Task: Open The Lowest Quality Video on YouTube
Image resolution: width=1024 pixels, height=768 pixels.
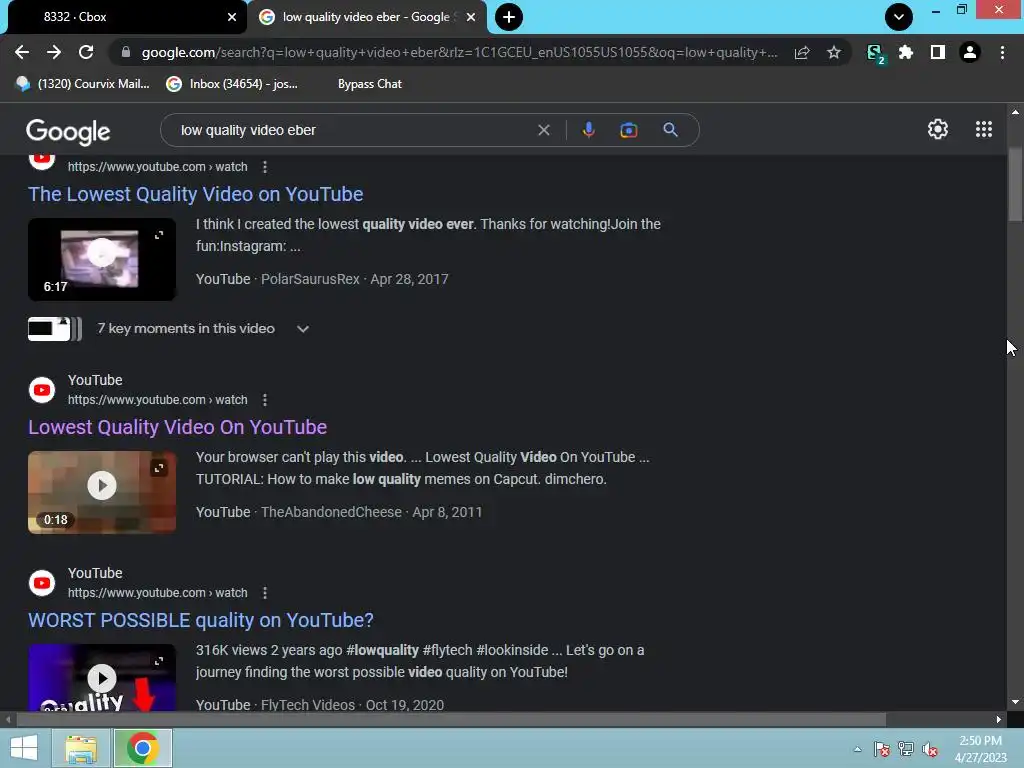Action: tap(195, 194)
